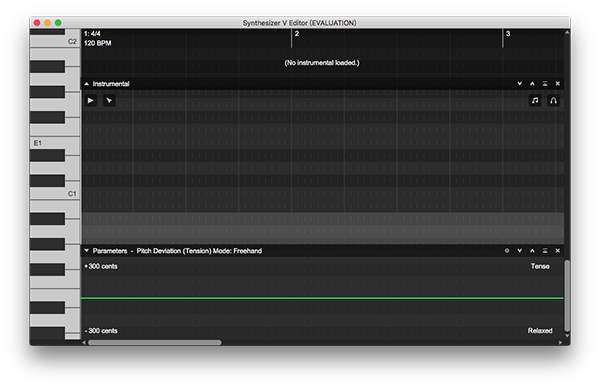Click the yellow minimize window button

47,23
